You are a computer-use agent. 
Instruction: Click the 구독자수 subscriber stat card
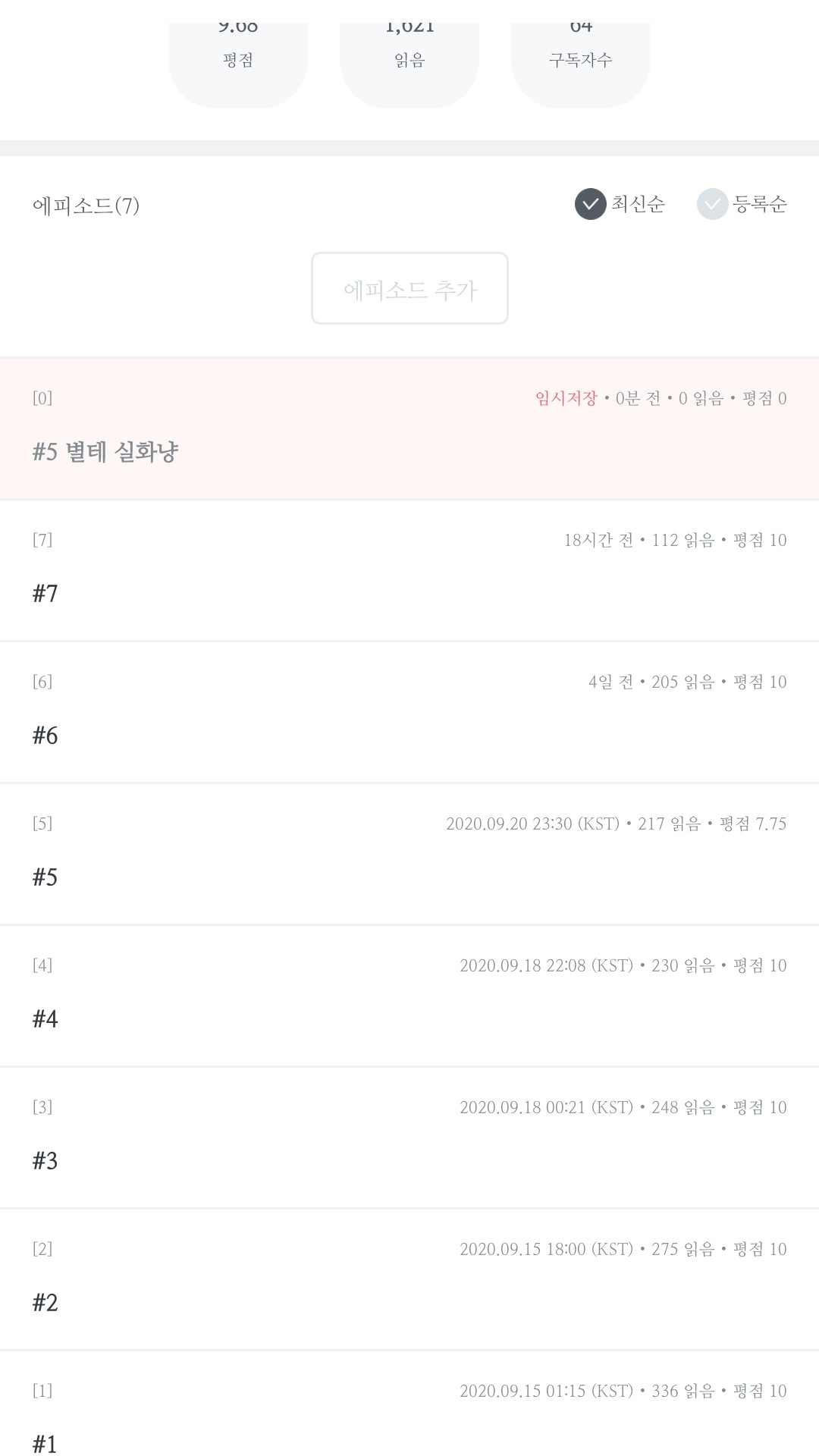click(581, 61)
